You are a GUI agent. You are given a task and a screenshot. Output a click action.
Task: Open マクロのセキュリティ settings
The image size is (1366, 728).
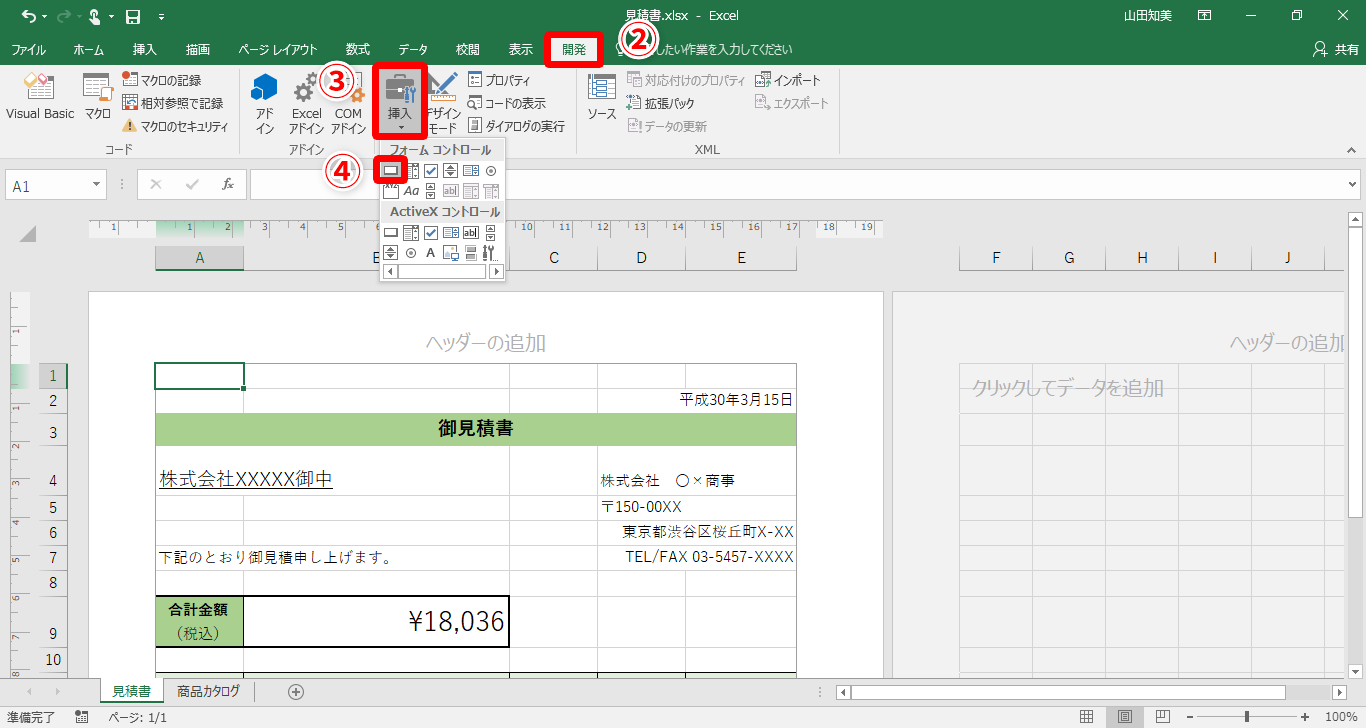point(175,127)
